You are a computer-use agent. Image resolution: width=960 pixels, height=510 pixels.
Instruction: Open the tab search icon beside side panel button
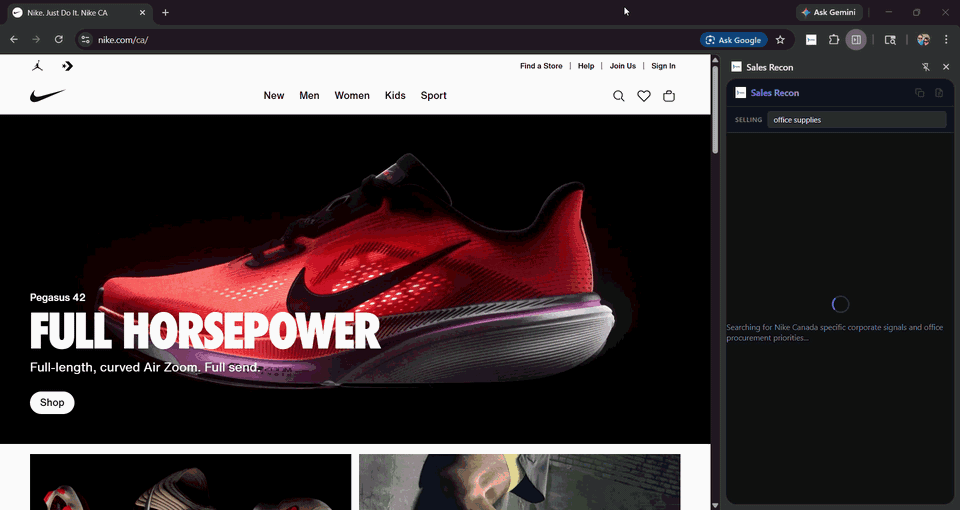tap(890, 40)
